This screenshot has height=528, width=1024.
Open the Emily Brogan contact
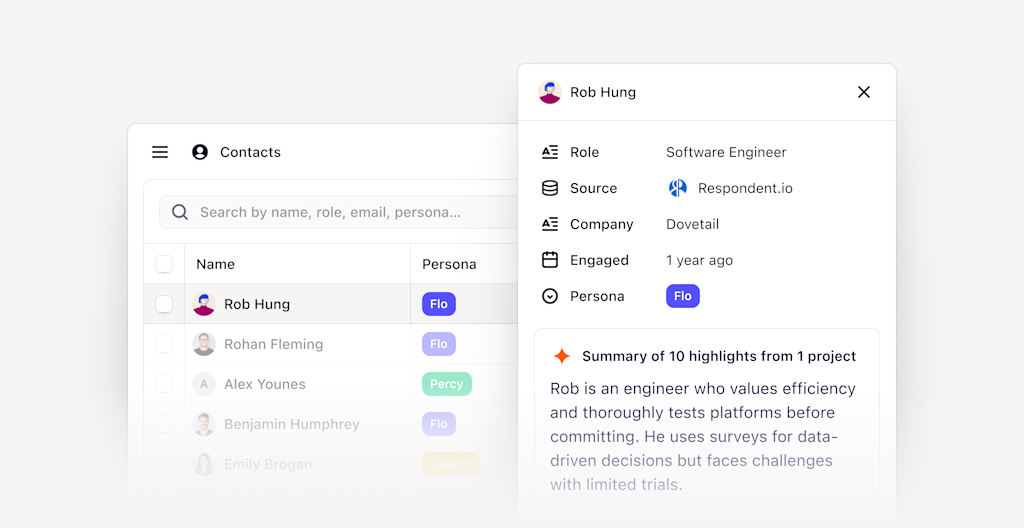coord(268,464)
